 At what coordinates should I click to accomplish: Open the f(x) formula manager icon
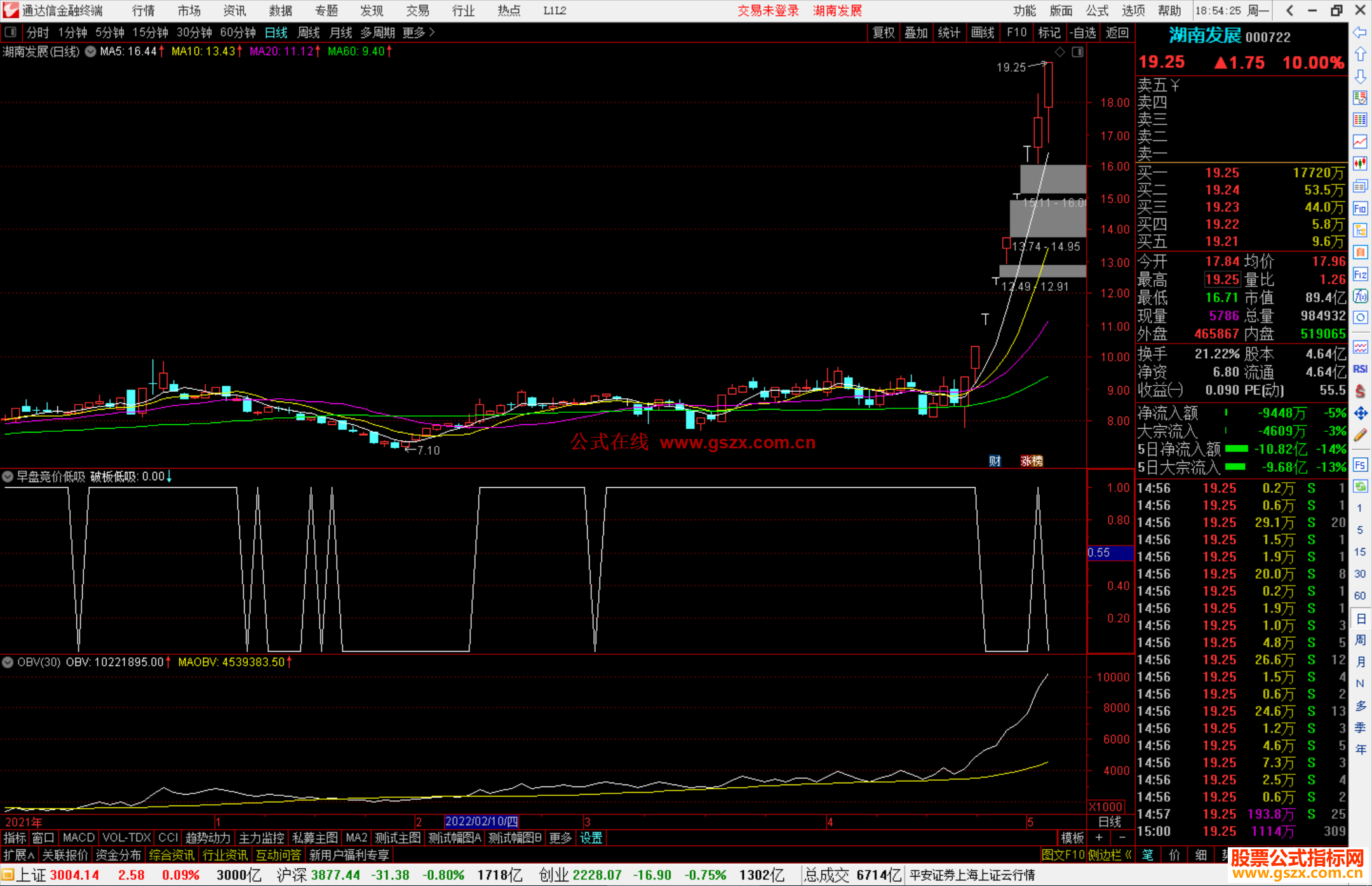coord(1360,296)
